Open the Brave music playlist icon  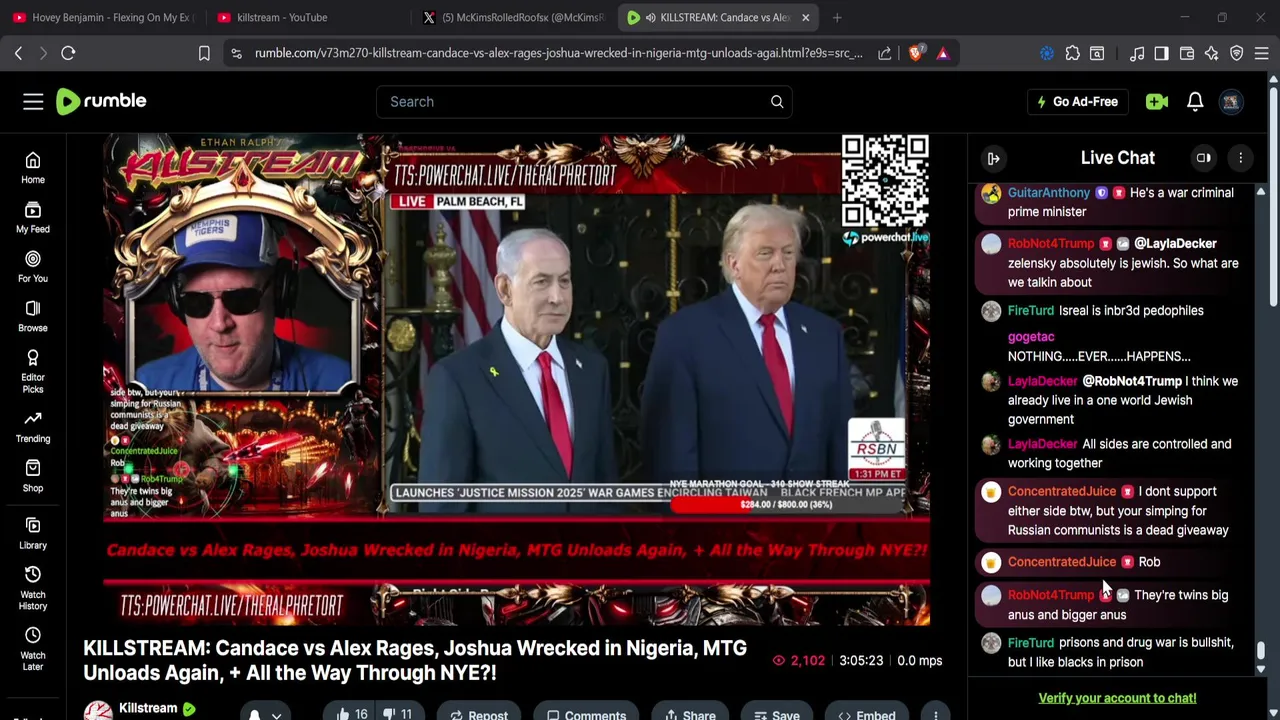point(1137,53)
